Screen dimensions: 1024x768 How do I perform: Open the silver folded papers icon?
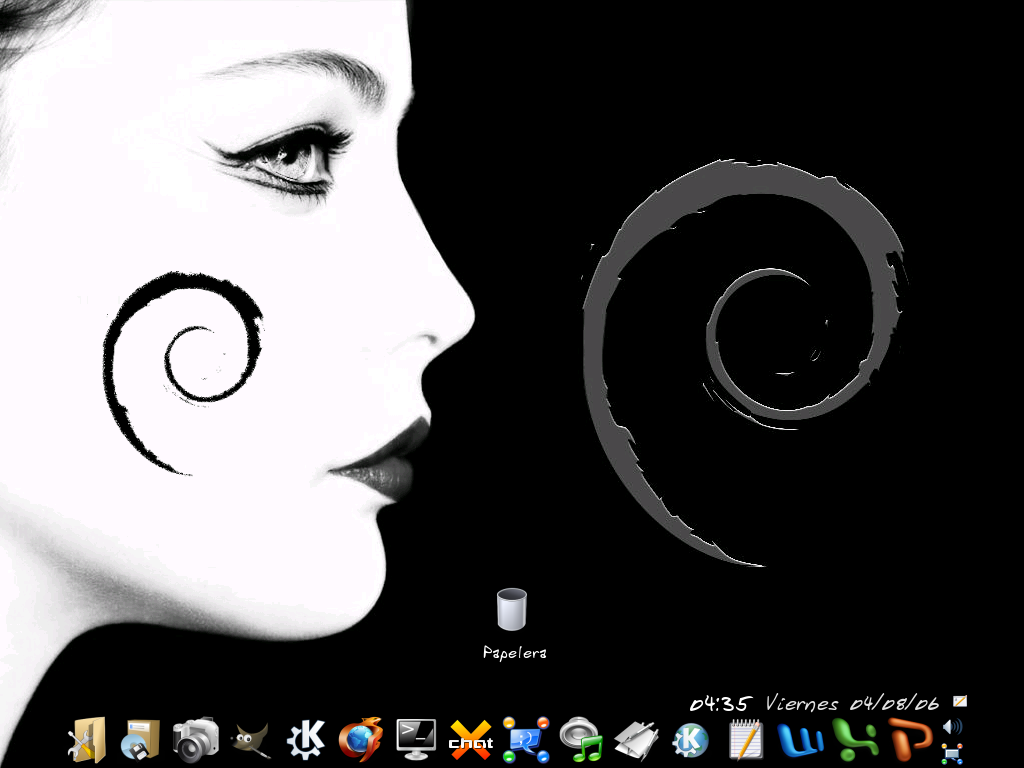pos(636,741)
